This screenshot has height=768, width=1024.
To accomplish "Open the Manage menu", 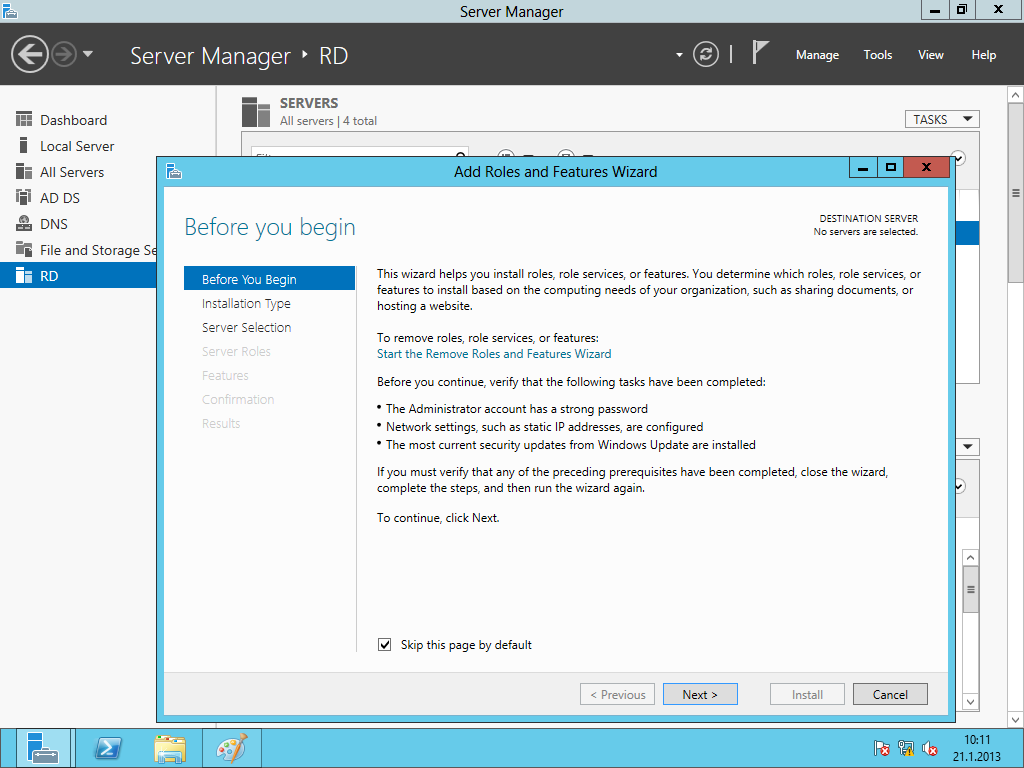I will [817, 55].
